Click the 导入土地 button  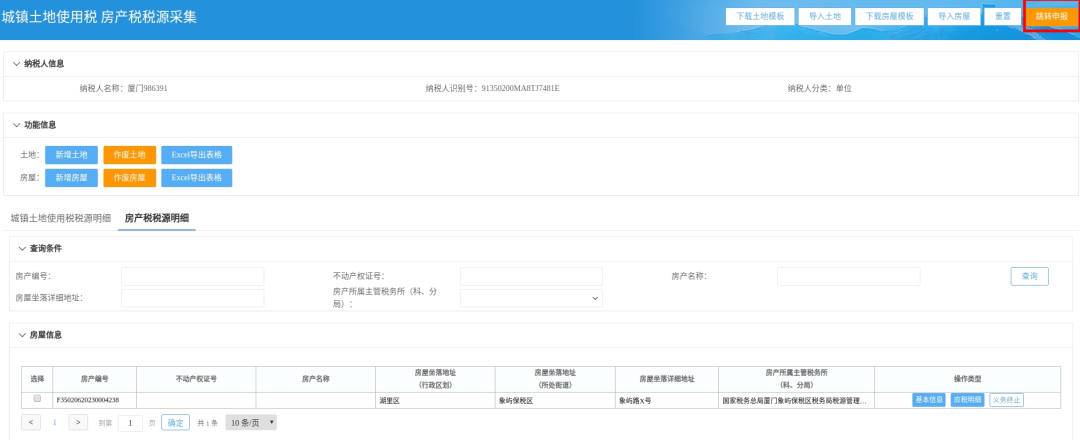tap(824, 17)
